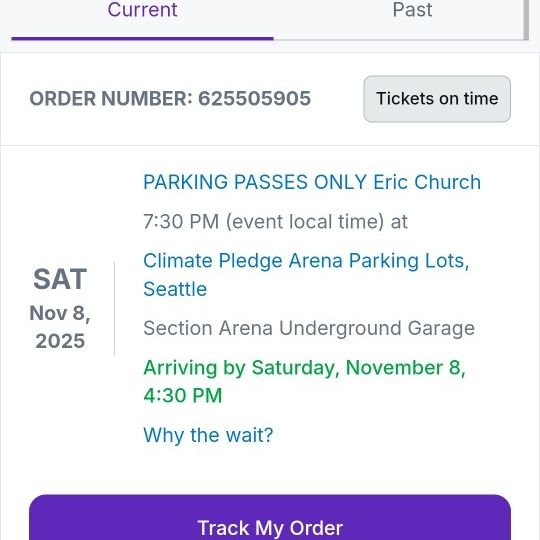
Task: Click the ORDER NUMBER label
Action: [x=111, y=98]
